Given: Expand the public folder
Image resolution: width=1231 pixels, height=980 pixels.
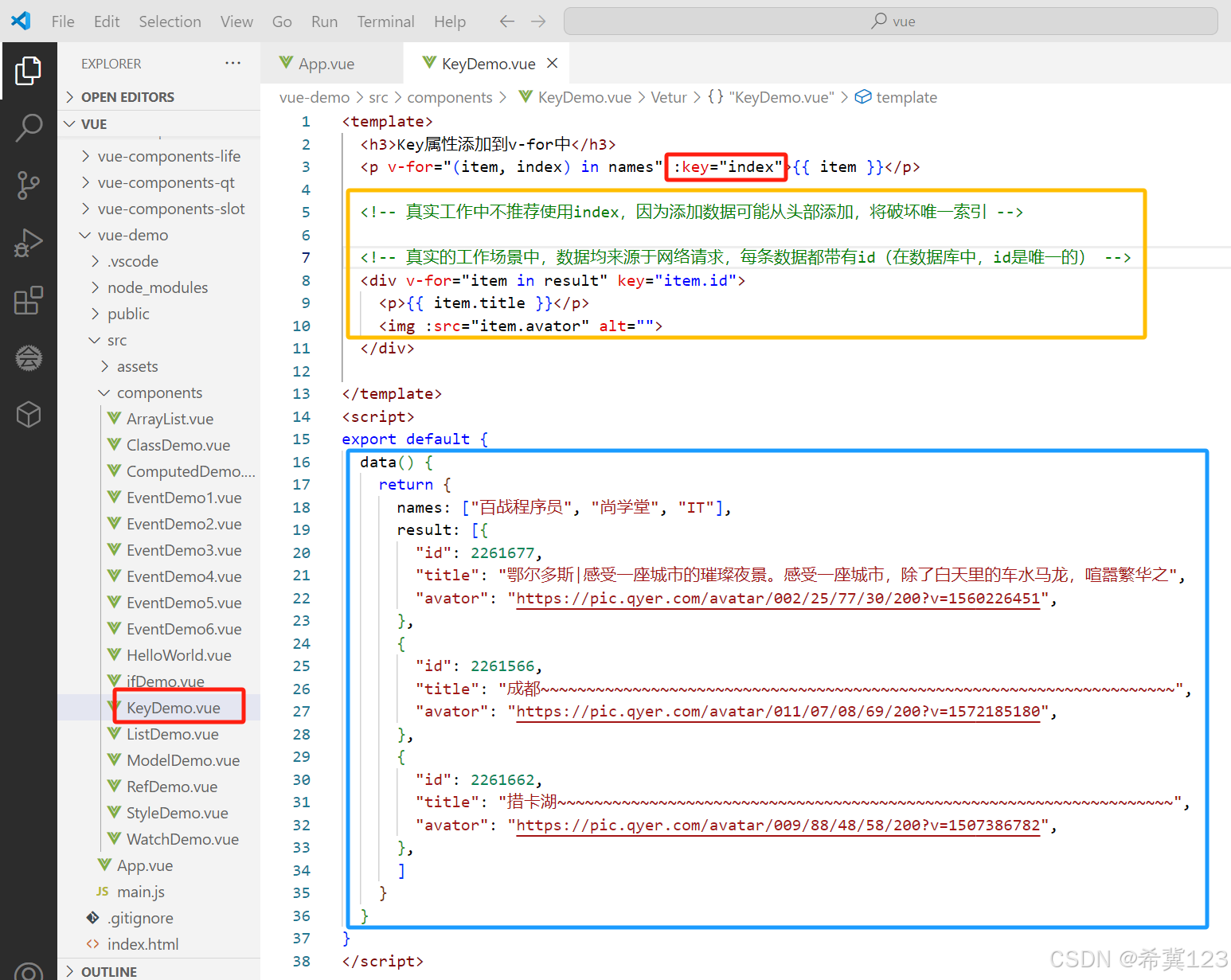Looking at the screenshot, I should tap(159, 314).
